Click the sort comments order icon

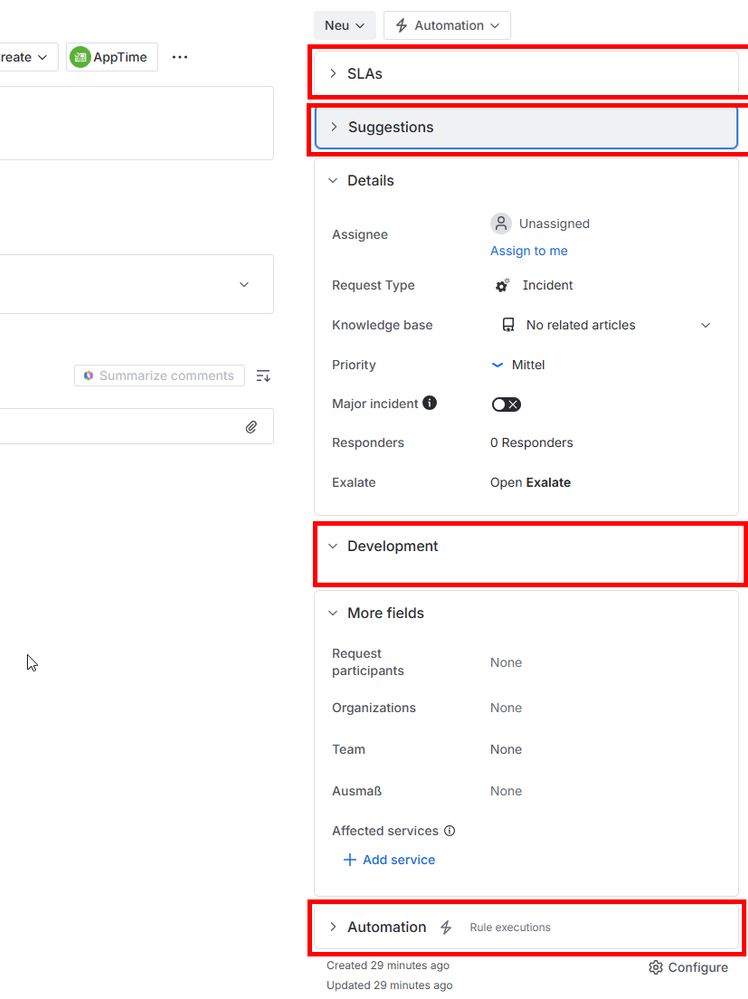[262, 375]
